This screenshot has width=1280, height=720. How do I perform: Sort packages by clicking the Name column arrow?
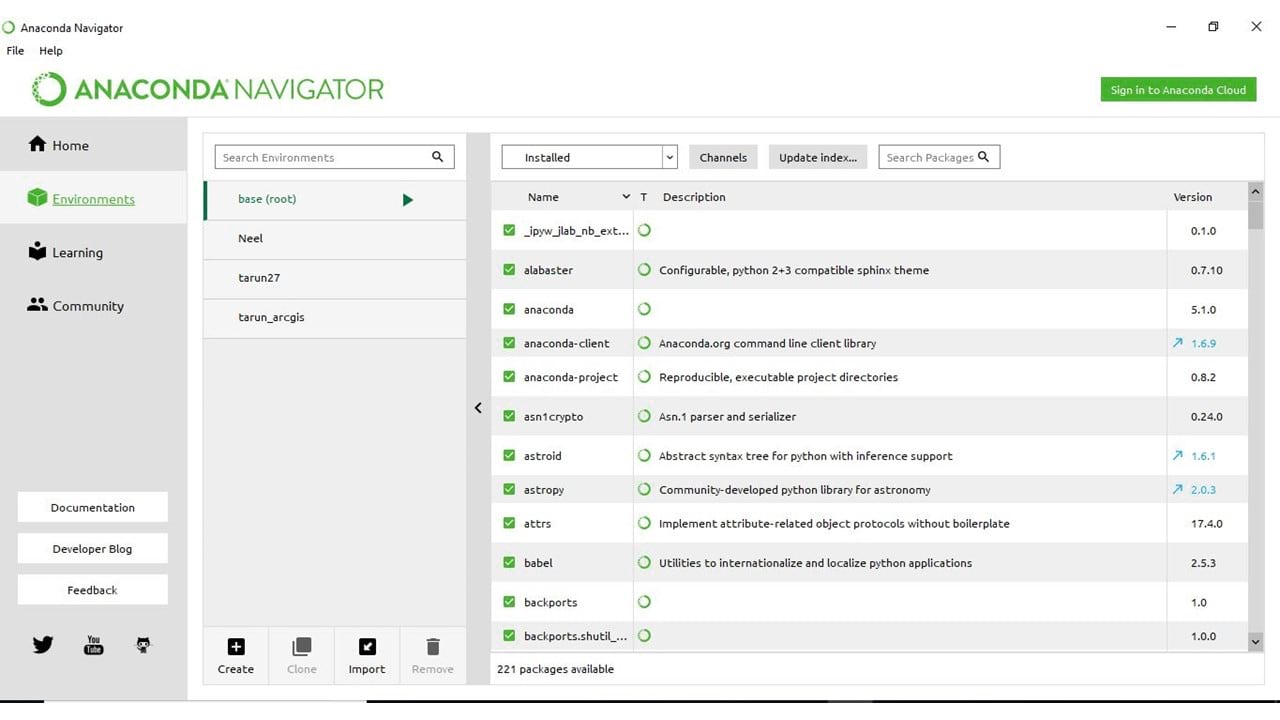pos(626,197)
